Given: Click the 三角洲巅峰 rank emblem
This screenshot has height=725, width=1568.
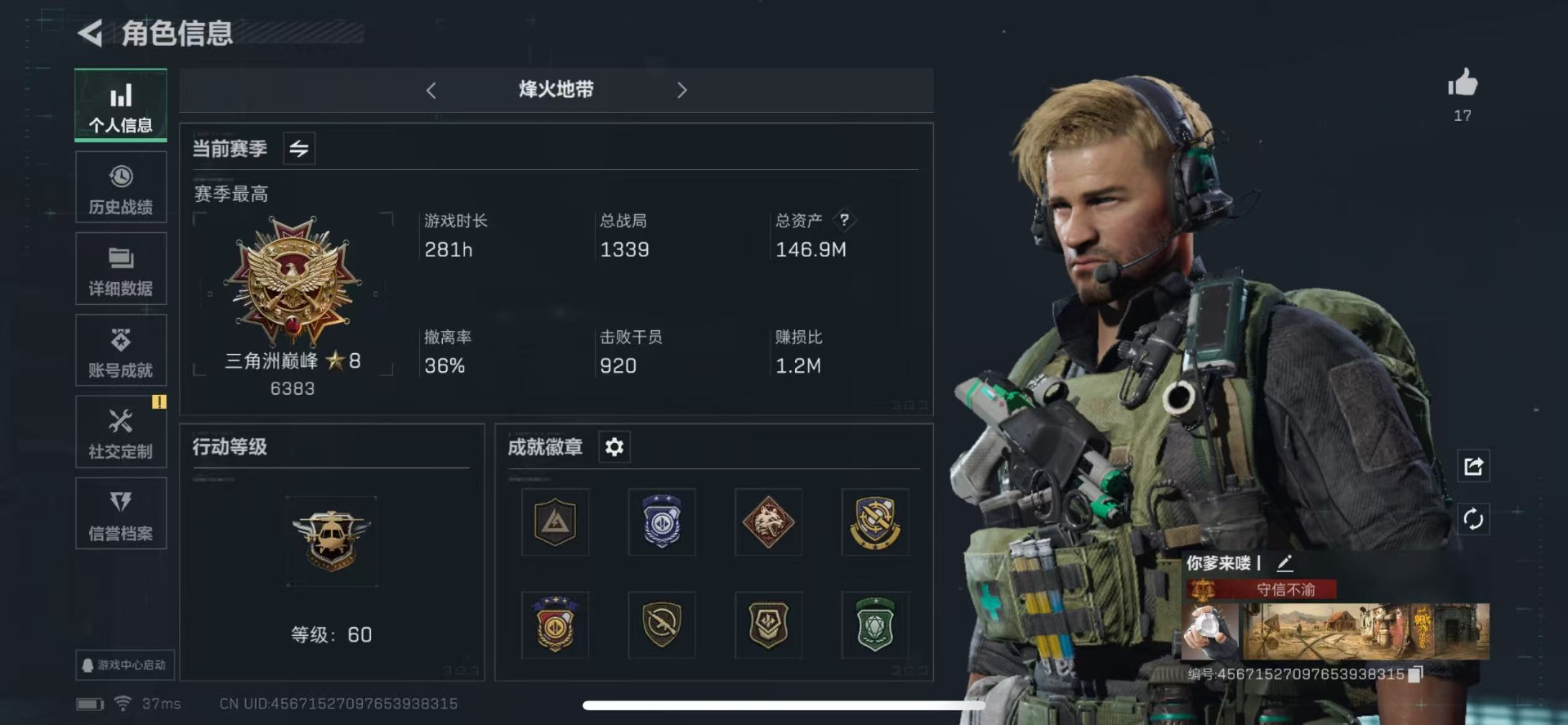Looking at the screenshot, I should coord(293,282).
